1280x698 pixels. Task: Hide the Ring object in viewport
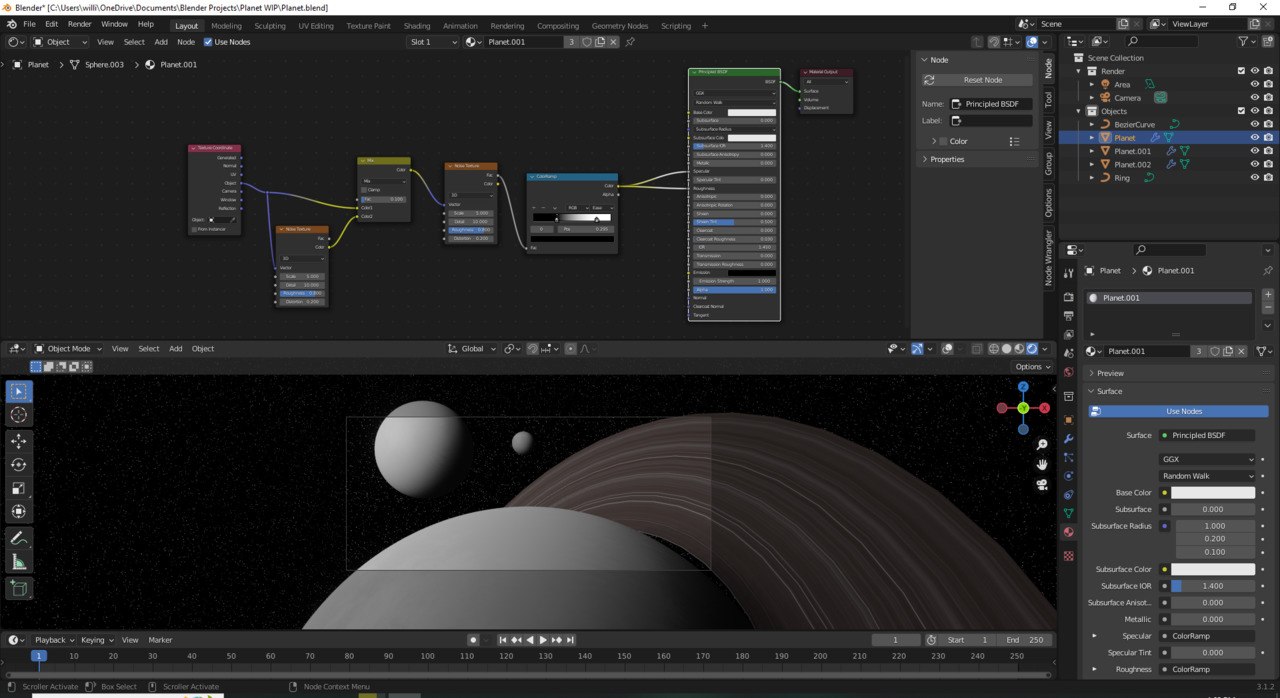point(1254,178)
